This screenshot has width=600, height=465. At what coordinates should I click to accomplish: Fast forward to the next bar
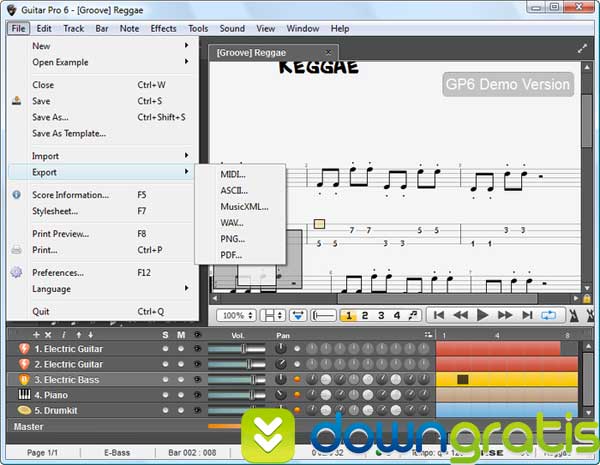pos(505,315)
